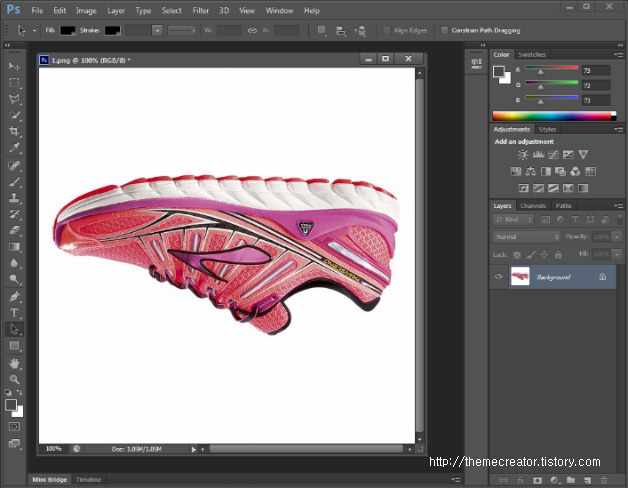
Task: Open the Color panel options menu
Action: click(618, 54)
